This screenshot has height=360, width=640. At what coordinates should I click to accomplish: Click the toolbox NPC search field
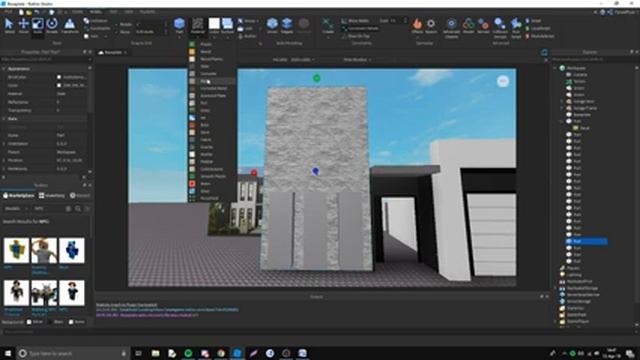[x=48, y=208]
